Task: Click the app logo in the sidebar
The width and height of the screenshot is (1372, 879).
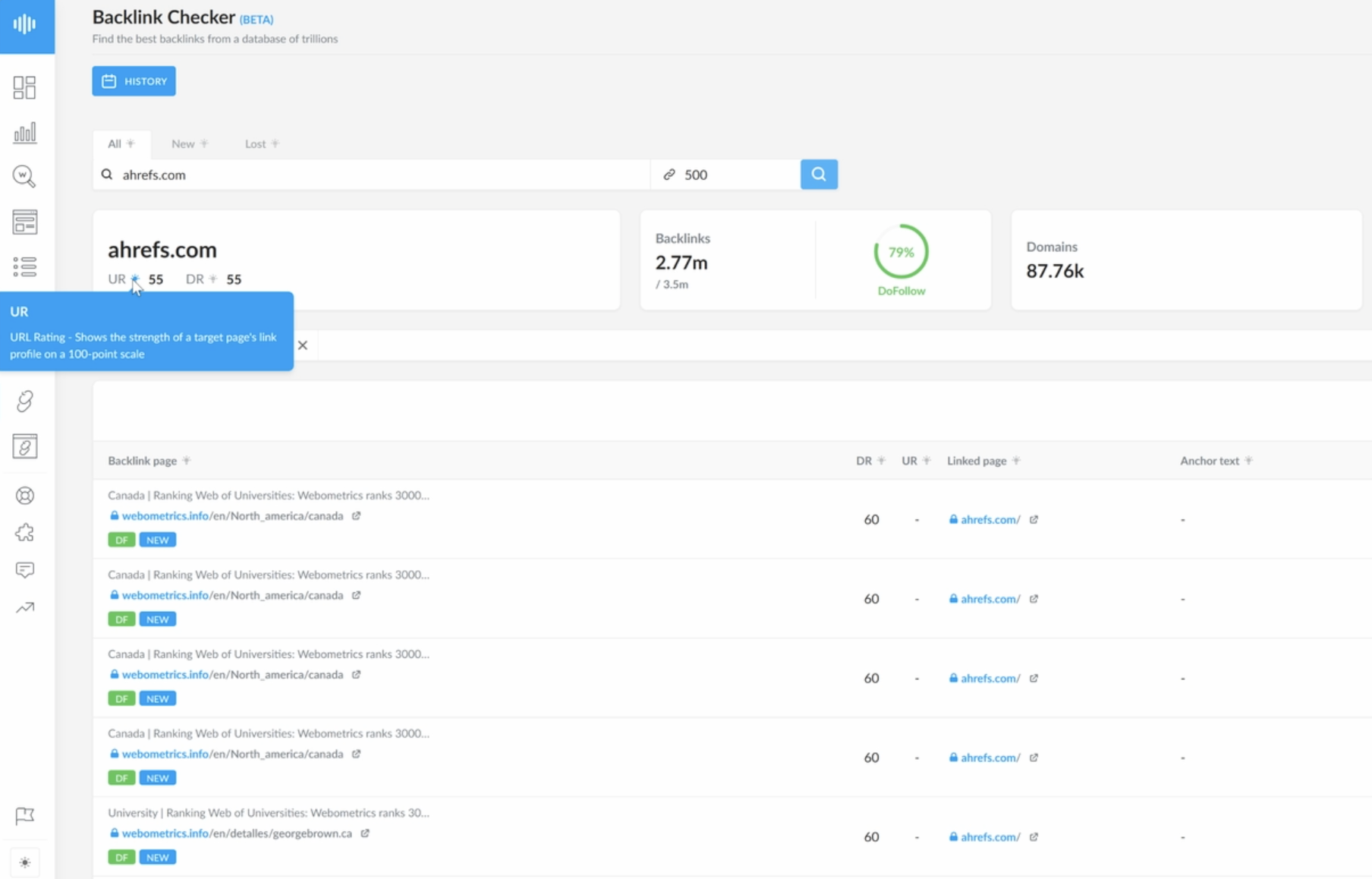Action: click(25, 24)
